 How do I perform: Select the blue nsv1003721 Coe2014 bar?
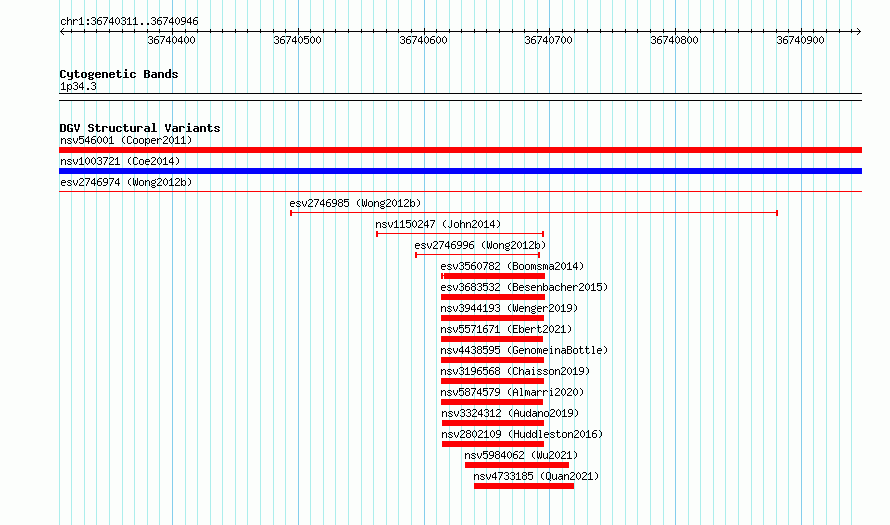[x=460, y=171]
